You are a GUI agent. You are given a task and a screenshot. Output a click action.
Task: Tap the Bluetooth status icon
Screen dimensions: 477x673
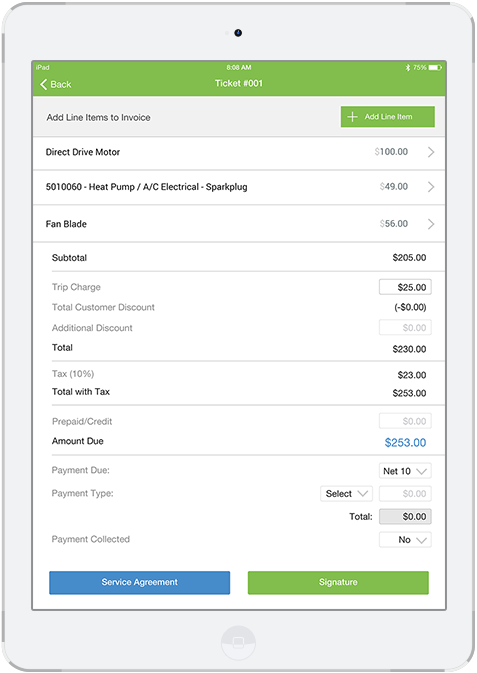click(408, 67)
